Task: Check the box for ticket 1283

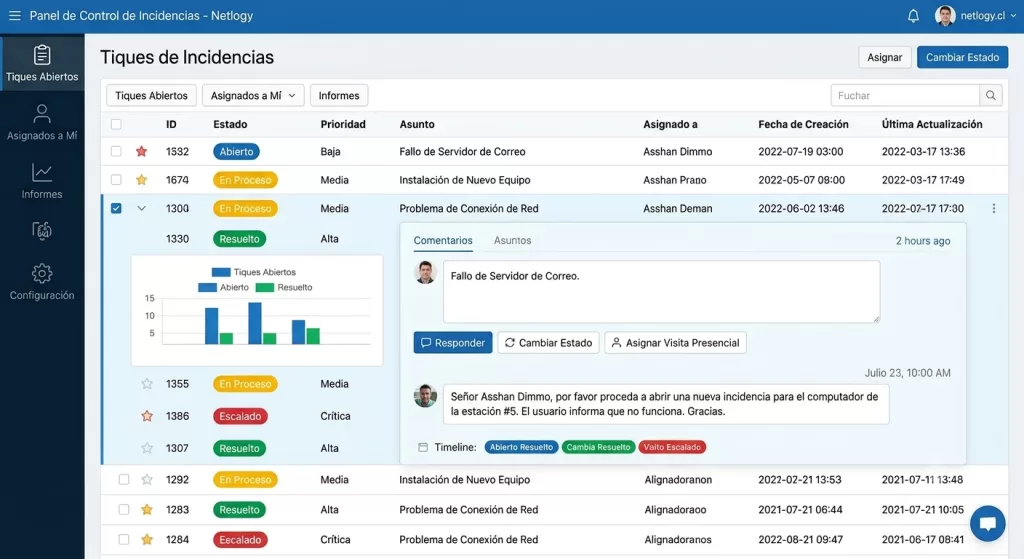Action: [123, 509]
